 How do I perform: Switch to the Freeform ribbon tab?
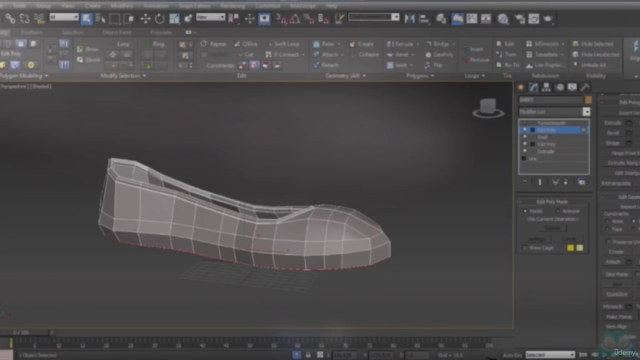coord(32,32)
